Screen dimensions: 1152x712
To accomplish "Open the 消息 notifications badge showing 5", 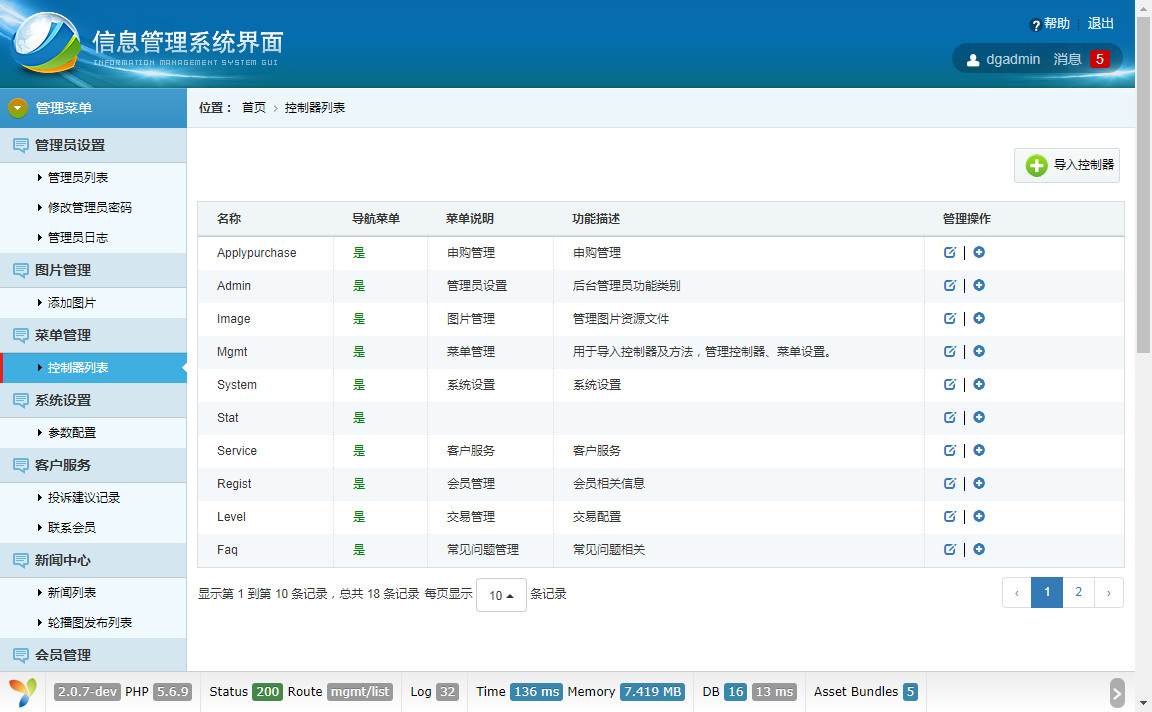I will [x=1100, y=59].
